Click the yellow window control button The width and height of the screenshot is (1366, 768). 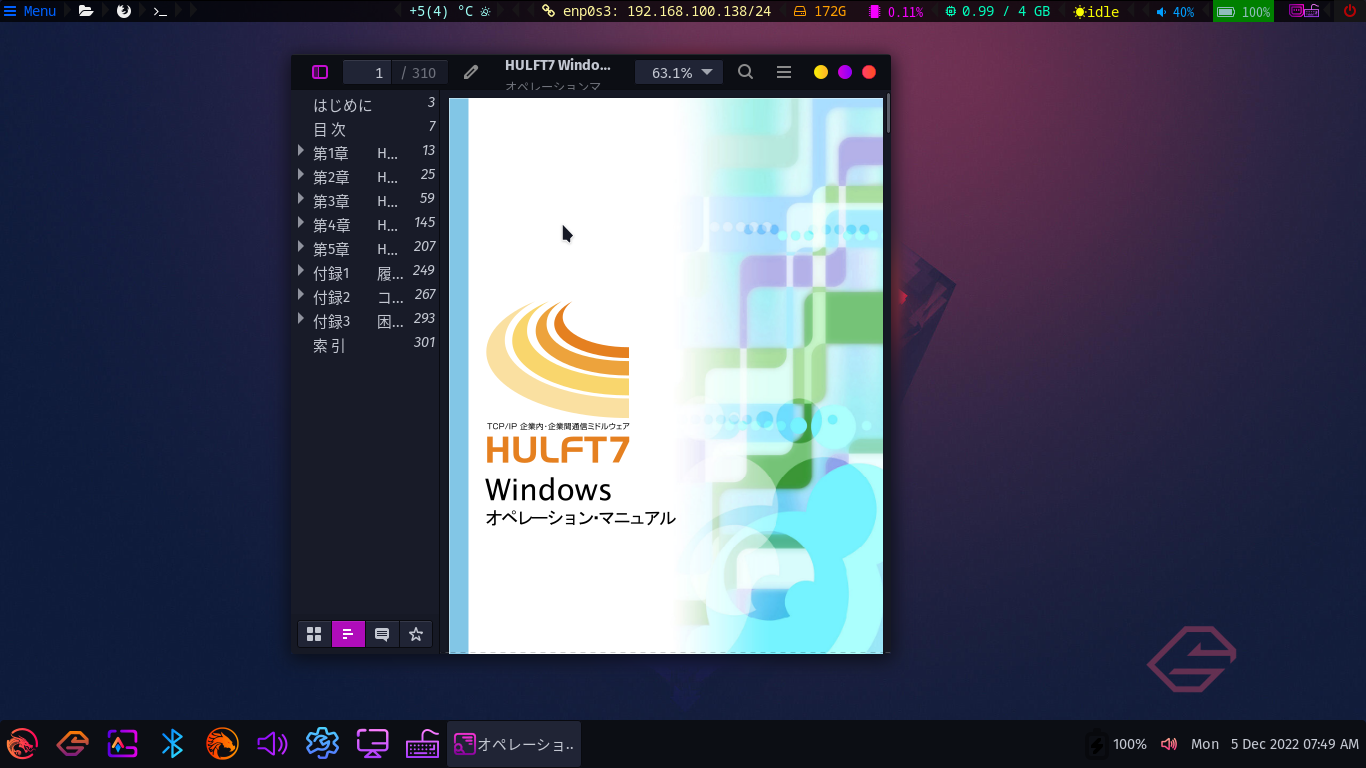click(x=821, y=72)
